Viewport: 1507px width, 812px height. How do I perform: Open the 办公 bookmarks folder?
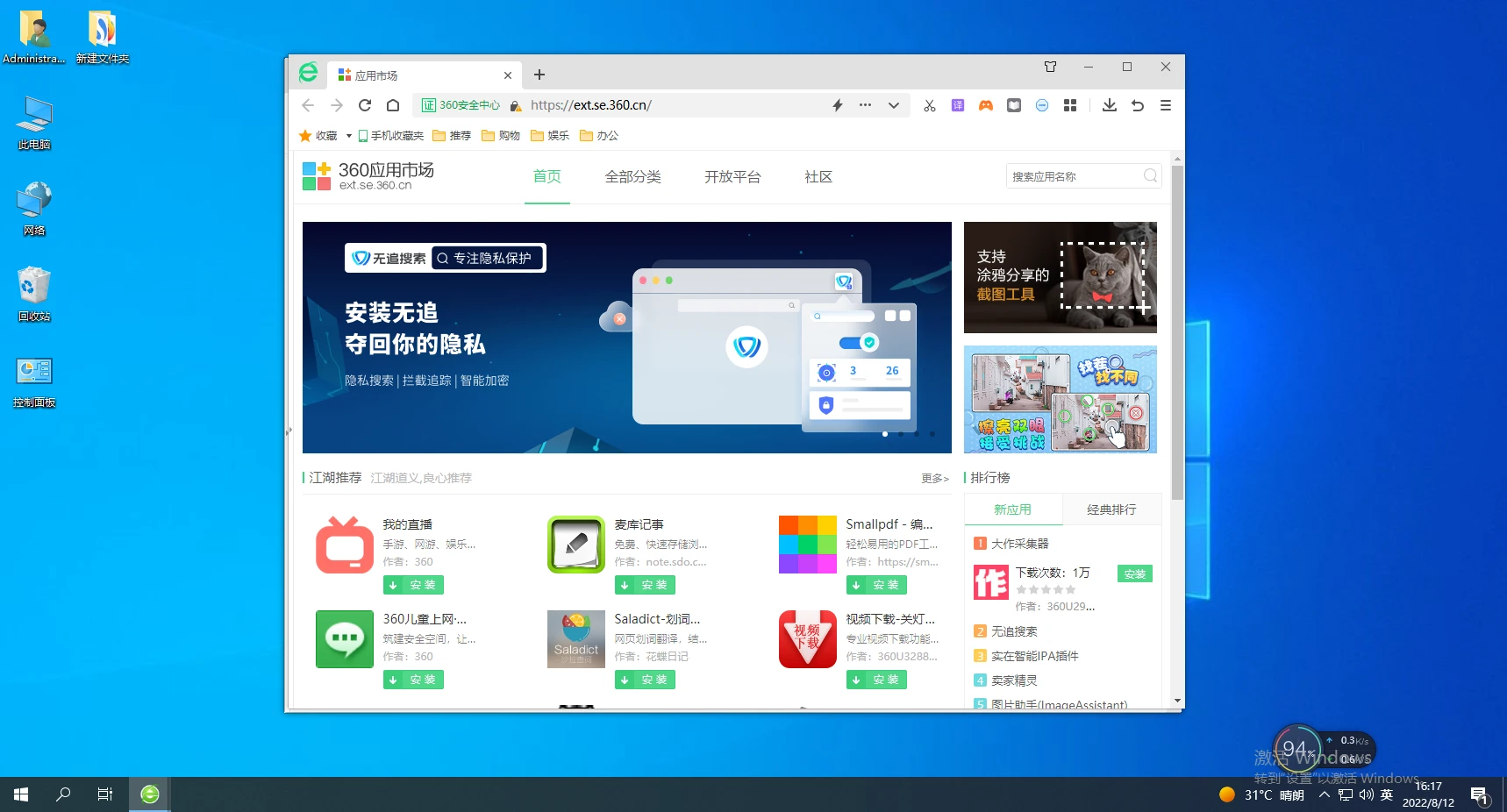click(600, 136)
